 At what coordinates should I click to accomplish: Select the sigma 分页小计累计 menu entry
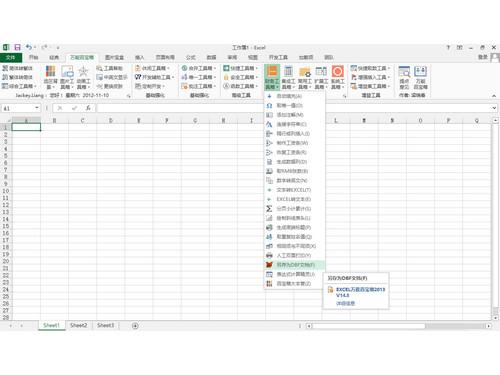click(294, 209)
